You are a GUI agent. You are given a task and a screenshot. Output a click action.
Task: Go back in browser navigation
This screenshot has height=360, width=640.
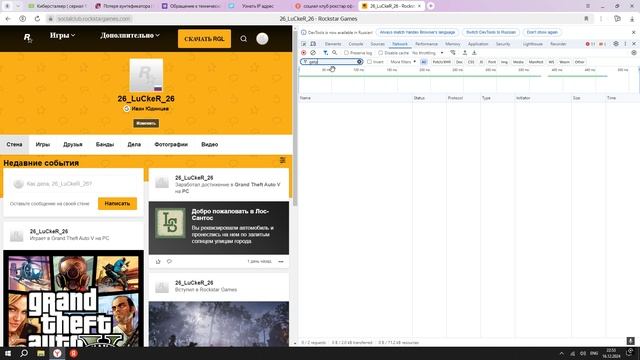(8, 19)
